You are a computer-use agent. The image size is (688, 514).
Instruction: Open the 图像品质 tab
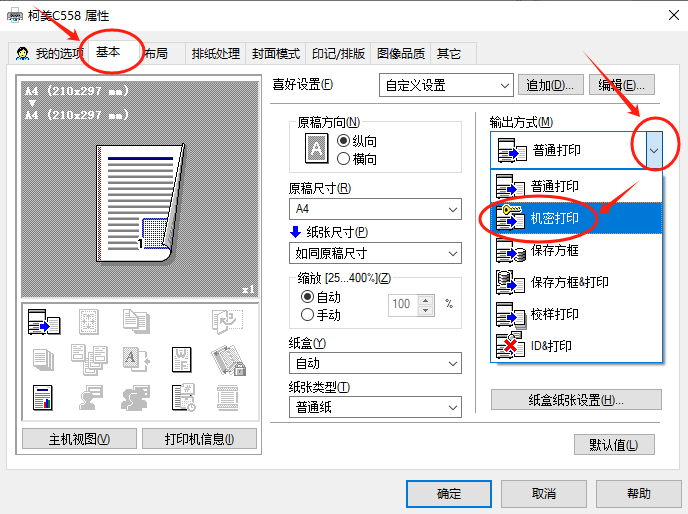[x=400, y=53]
